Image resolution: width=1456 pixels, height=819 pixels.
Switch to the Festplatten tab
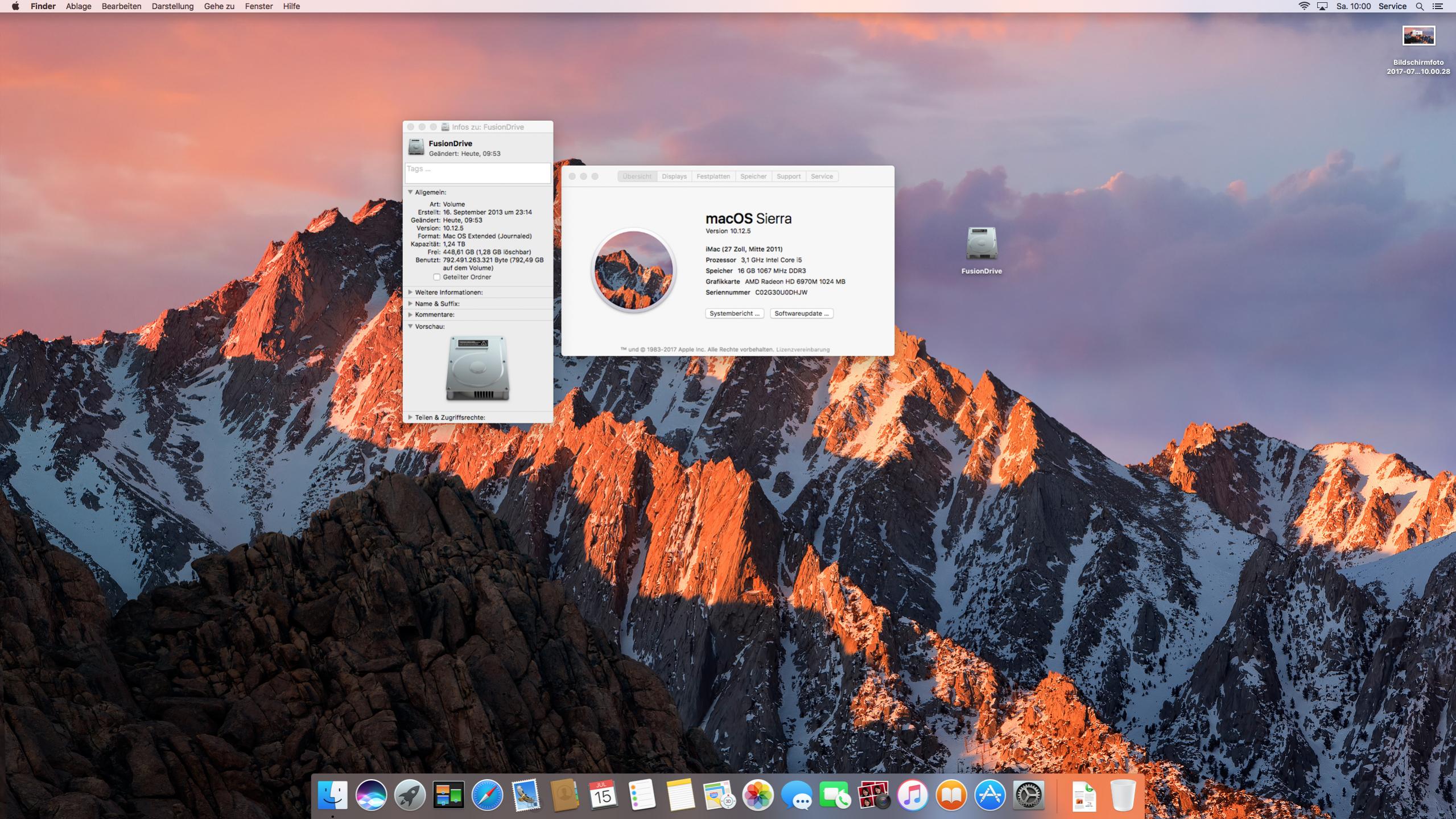(713, 176)
